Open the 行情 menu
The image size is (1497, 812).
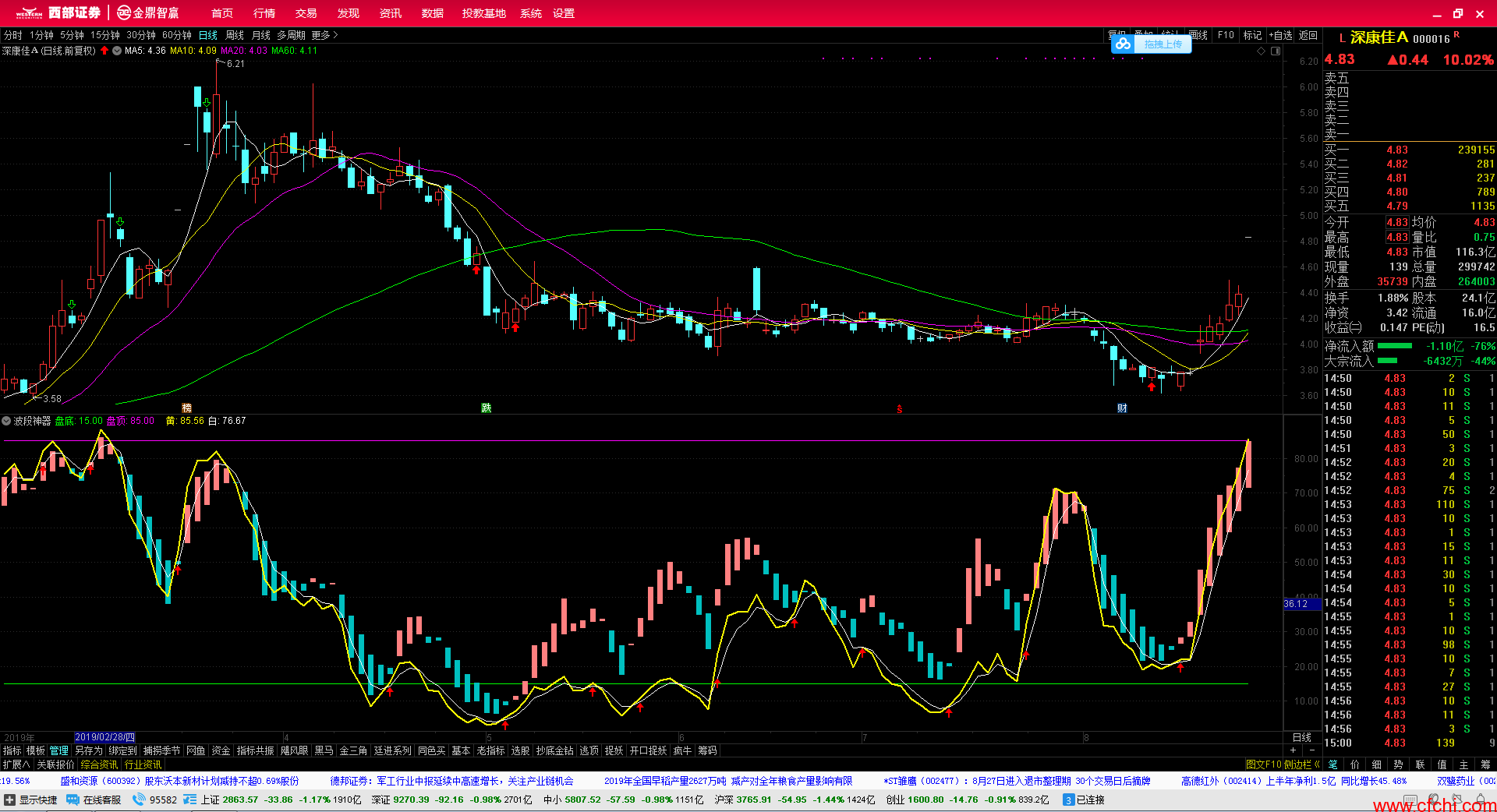264,13
